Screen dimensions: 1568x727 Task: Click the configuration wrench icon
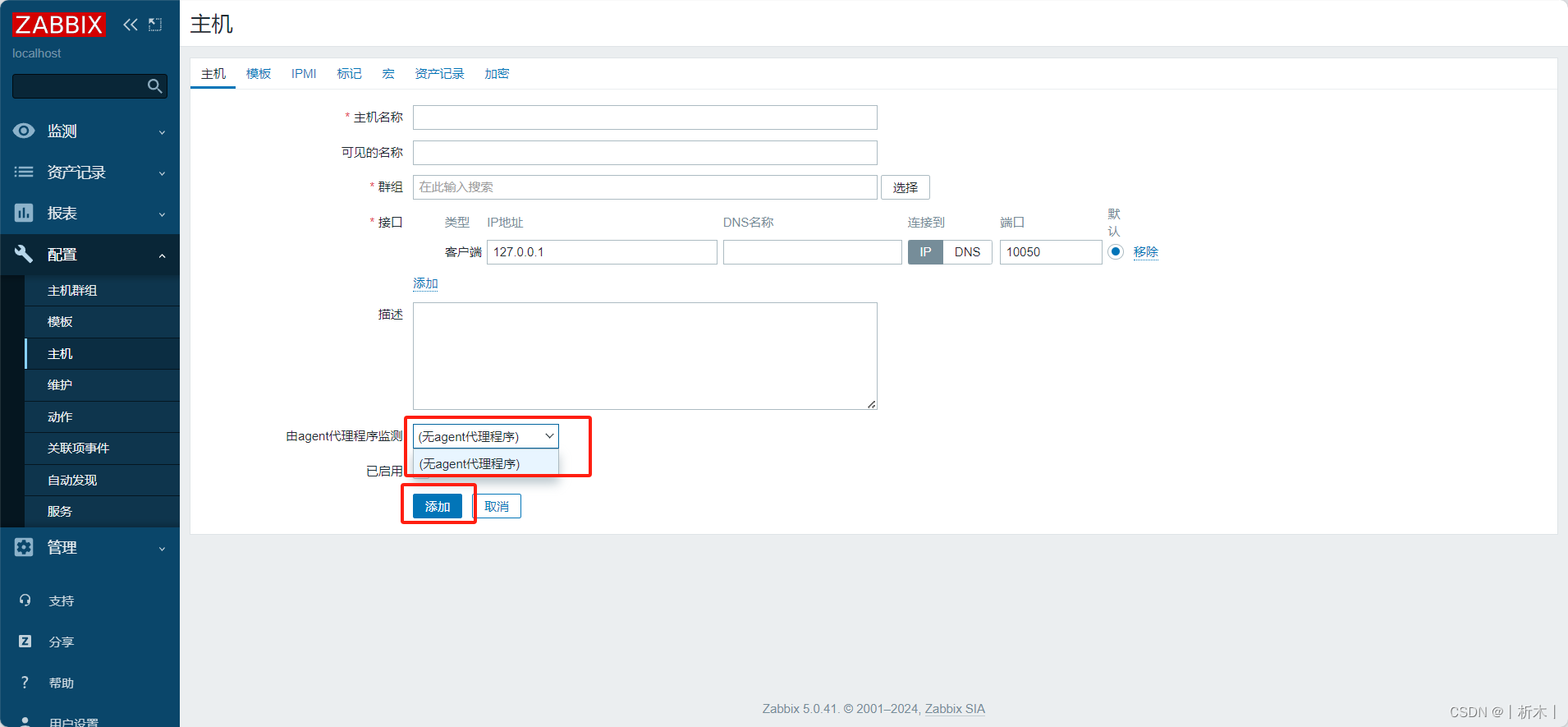point(24,254)
